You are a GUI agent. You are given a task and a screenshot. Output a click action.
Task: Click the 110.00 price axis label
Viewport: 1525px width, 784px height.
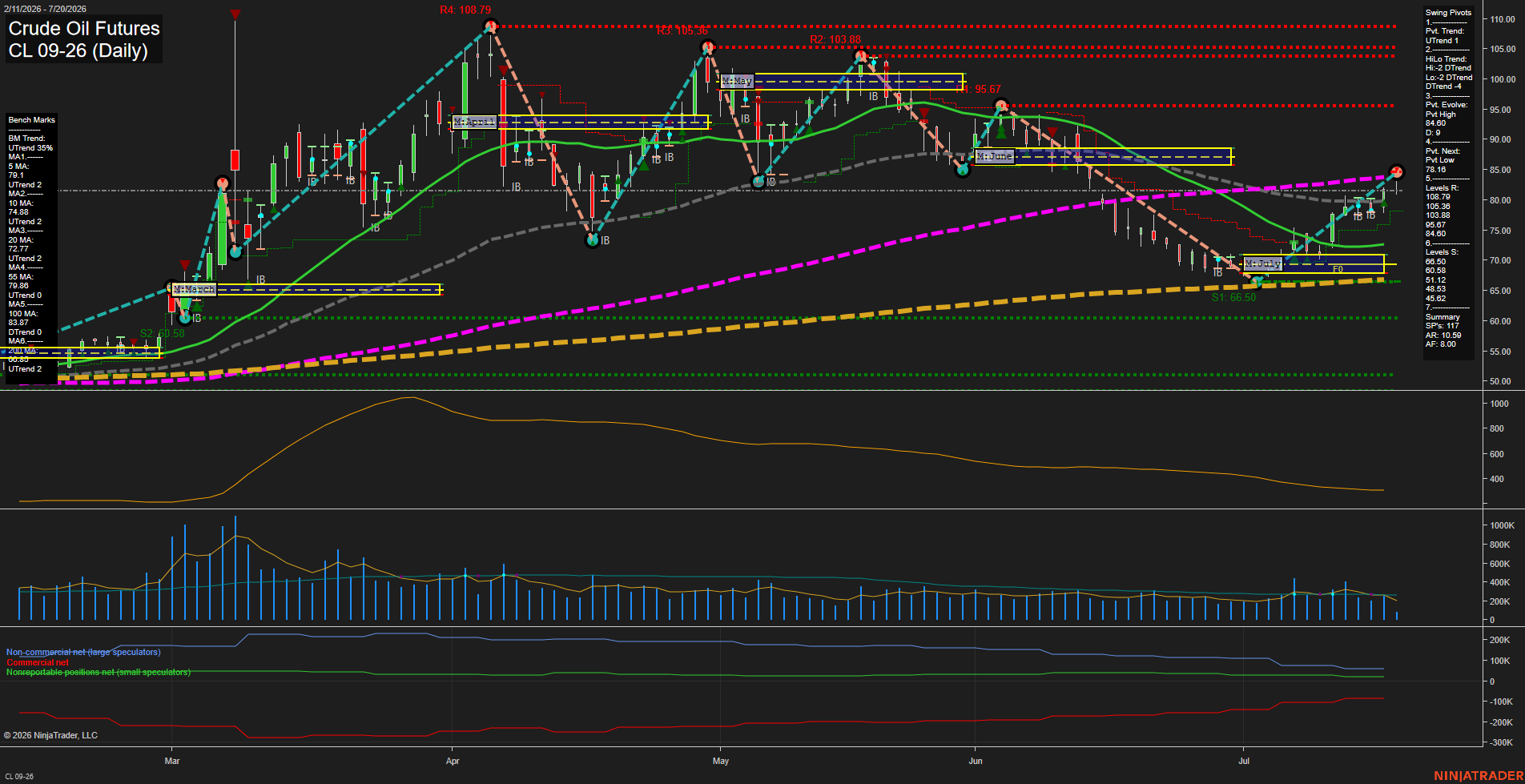click(x=1503, y=19)
